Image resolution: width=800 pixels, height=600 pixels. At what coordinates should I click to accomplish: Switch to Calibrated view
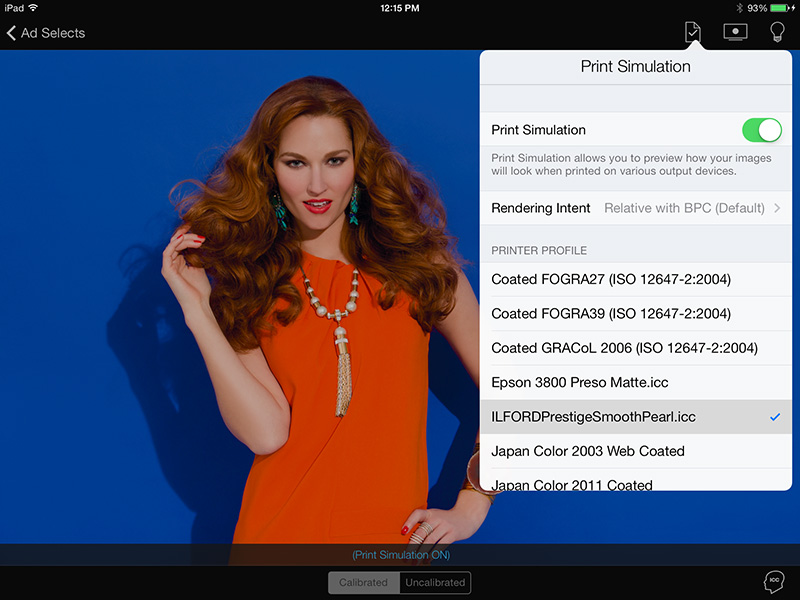(363, 583)
